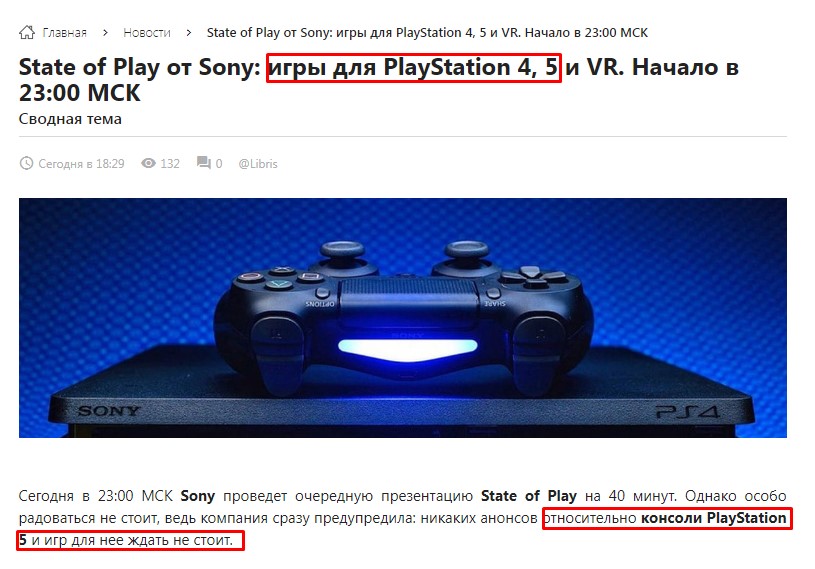Click the comment count 0
The width and height of the screenshot is (815, 569).
pyautogui.click(x=219, y=164)
